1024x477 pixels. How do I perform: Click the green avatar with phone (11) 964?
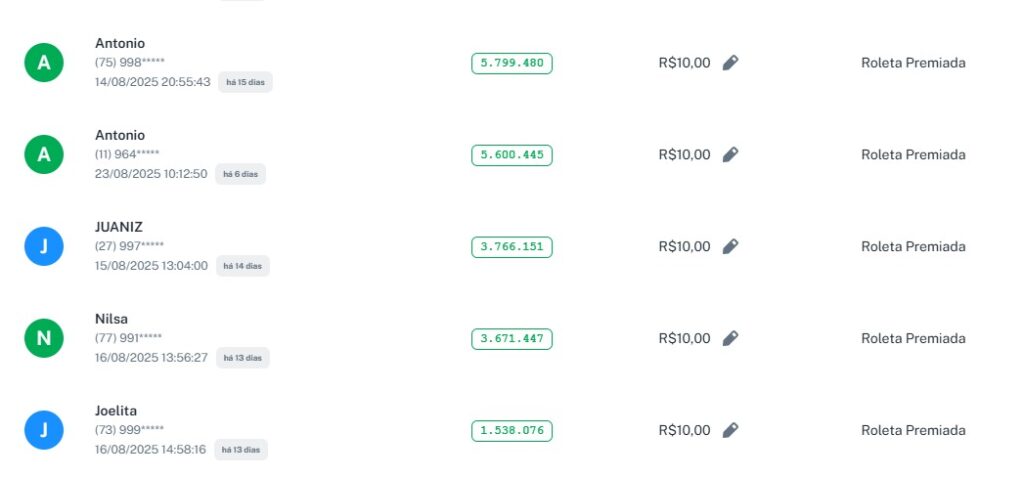tap(44, 155)
